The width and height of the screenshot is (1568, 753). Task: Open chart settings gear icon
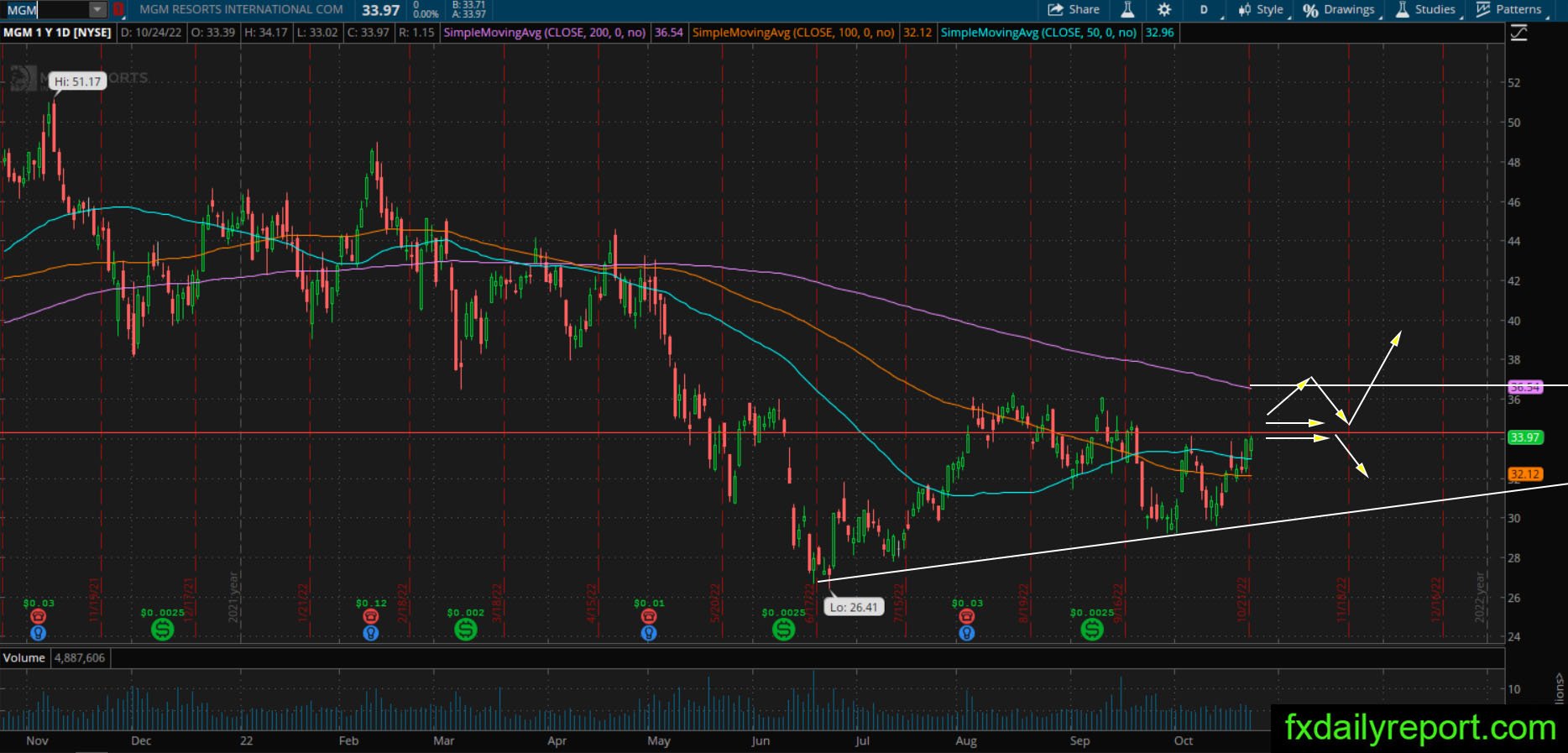click(1164, 9)
